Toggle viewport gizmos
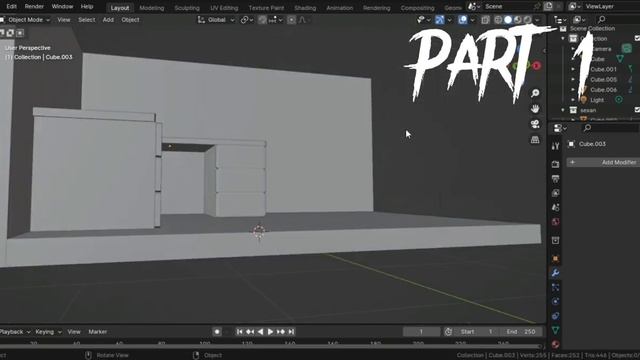 440,20
